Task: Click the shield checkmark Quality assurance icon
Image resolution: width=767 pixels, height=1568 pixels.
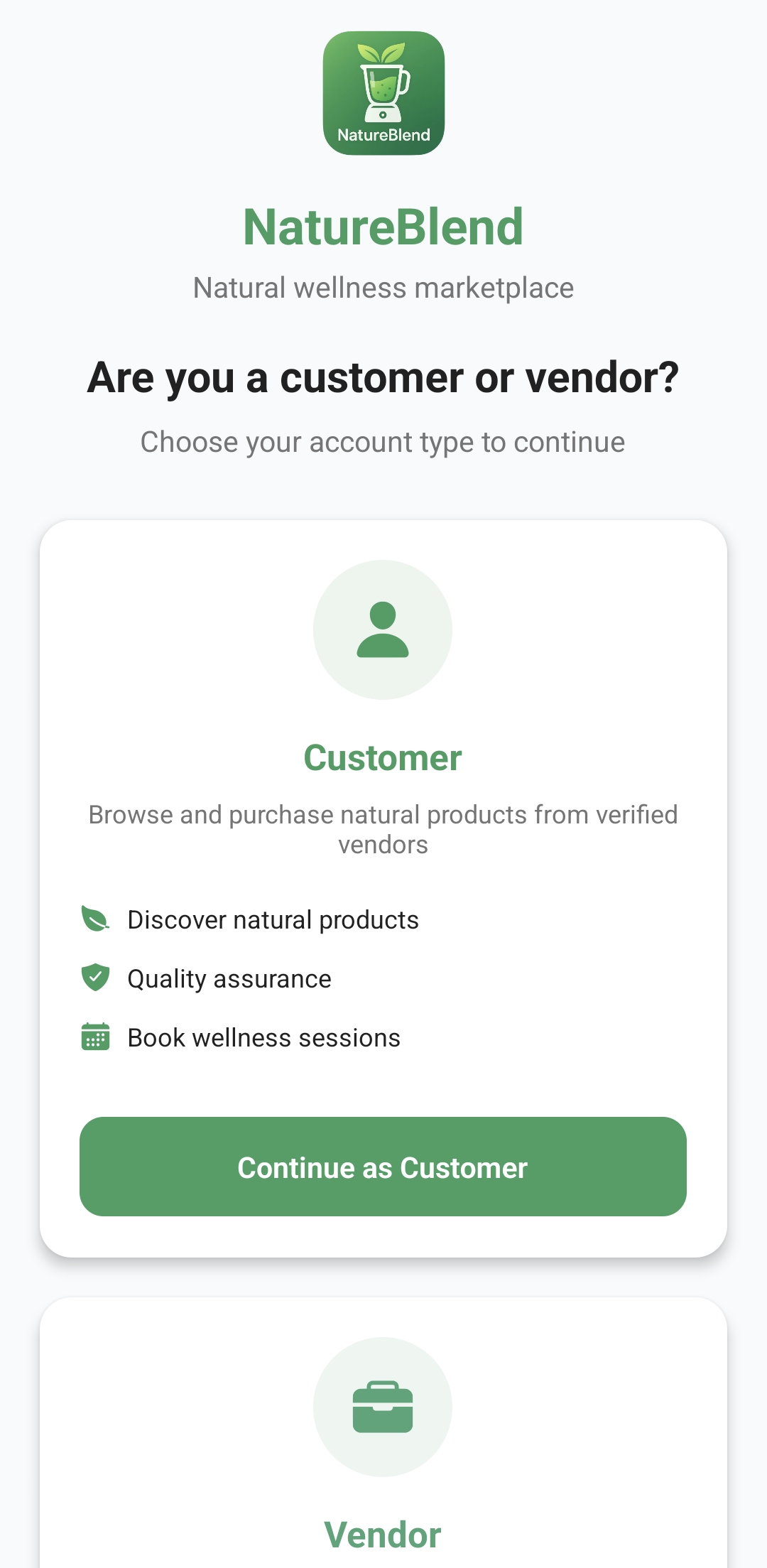Action: (95, 978)
